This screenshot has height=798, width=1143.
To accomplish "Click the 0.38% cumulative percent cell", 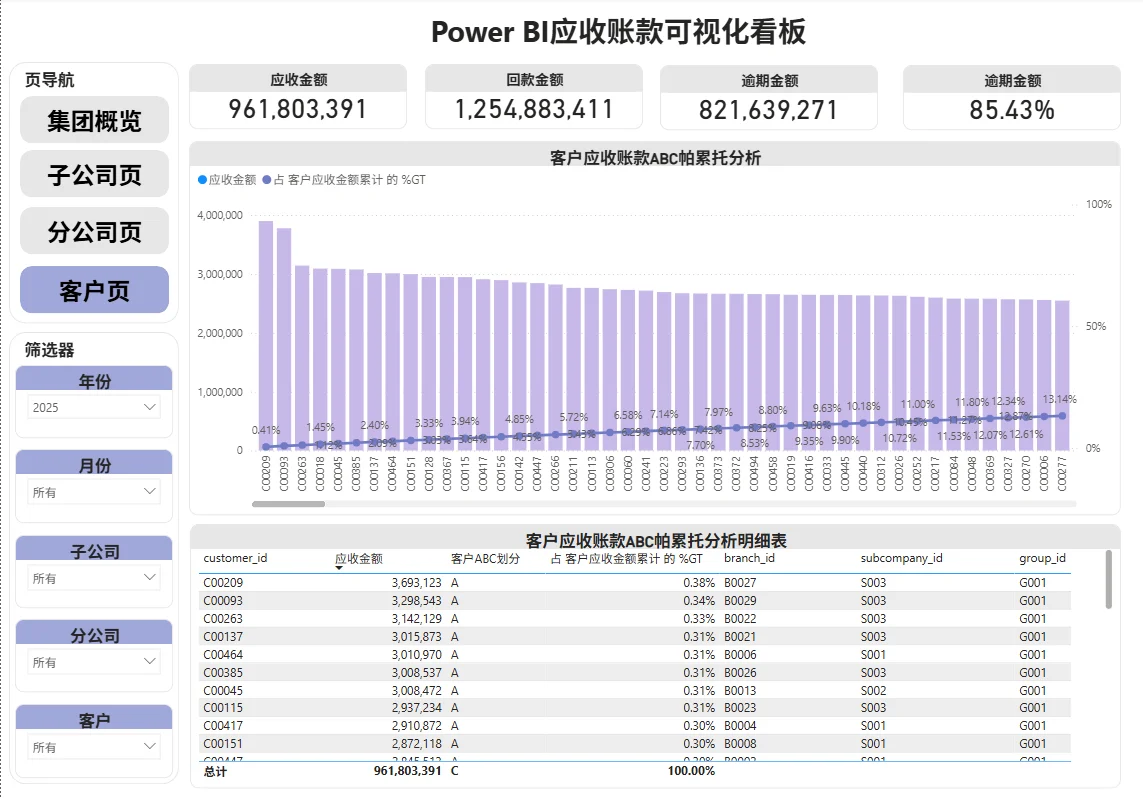I will coord(699,583).
